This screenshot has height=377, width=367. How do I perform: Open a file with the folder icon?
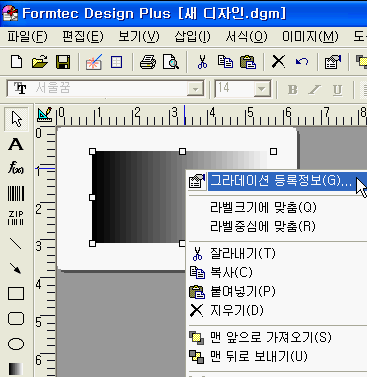coord(40,62)
